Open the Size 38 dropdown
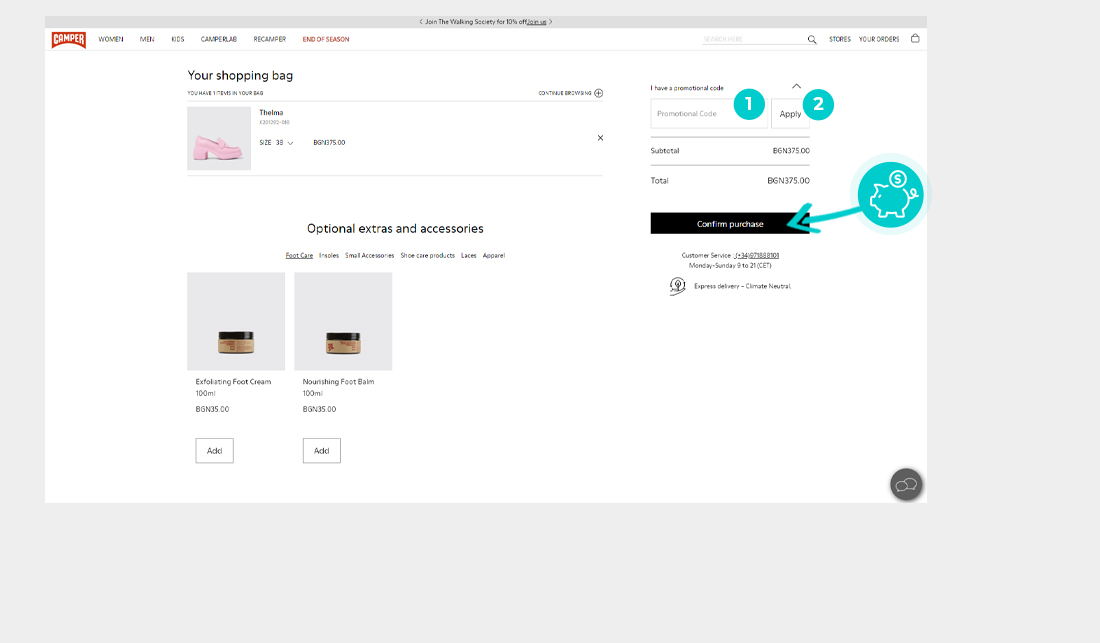 click(276, 142)
